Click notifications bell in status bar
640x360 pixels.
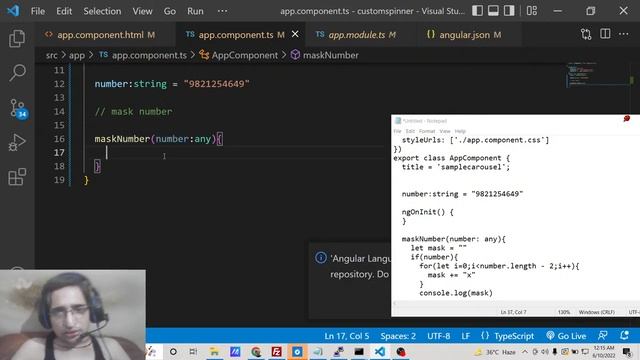[624, 336]
